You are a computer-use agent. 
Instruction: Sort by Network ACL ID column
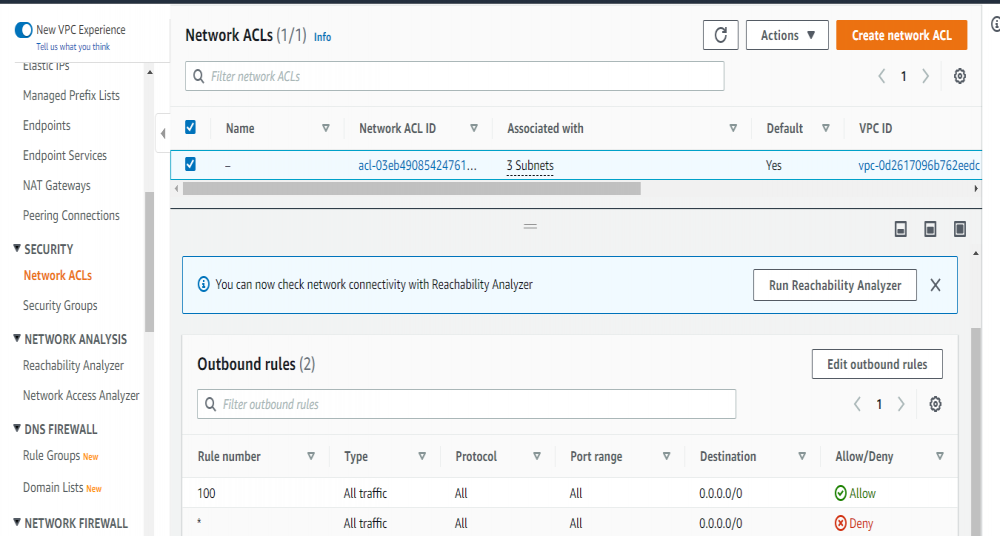click(x=473, y=128)
